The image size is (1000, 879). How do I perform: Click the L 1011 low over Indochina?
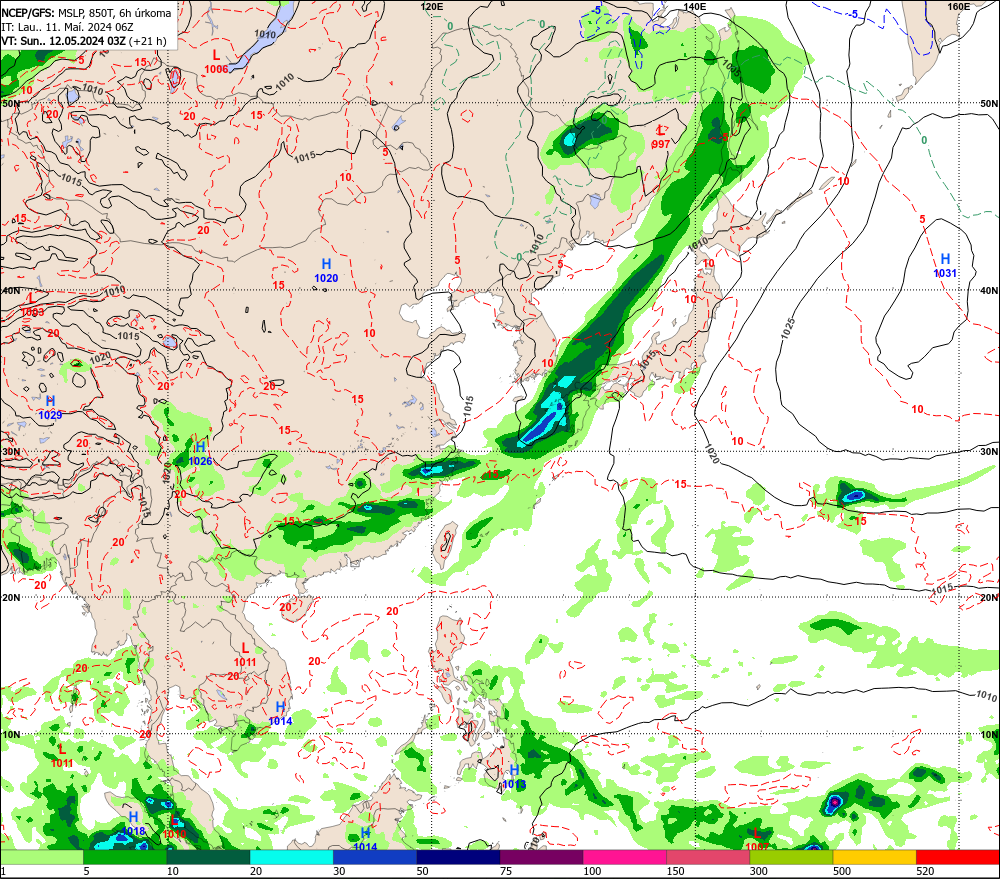(x=245, y=655)
